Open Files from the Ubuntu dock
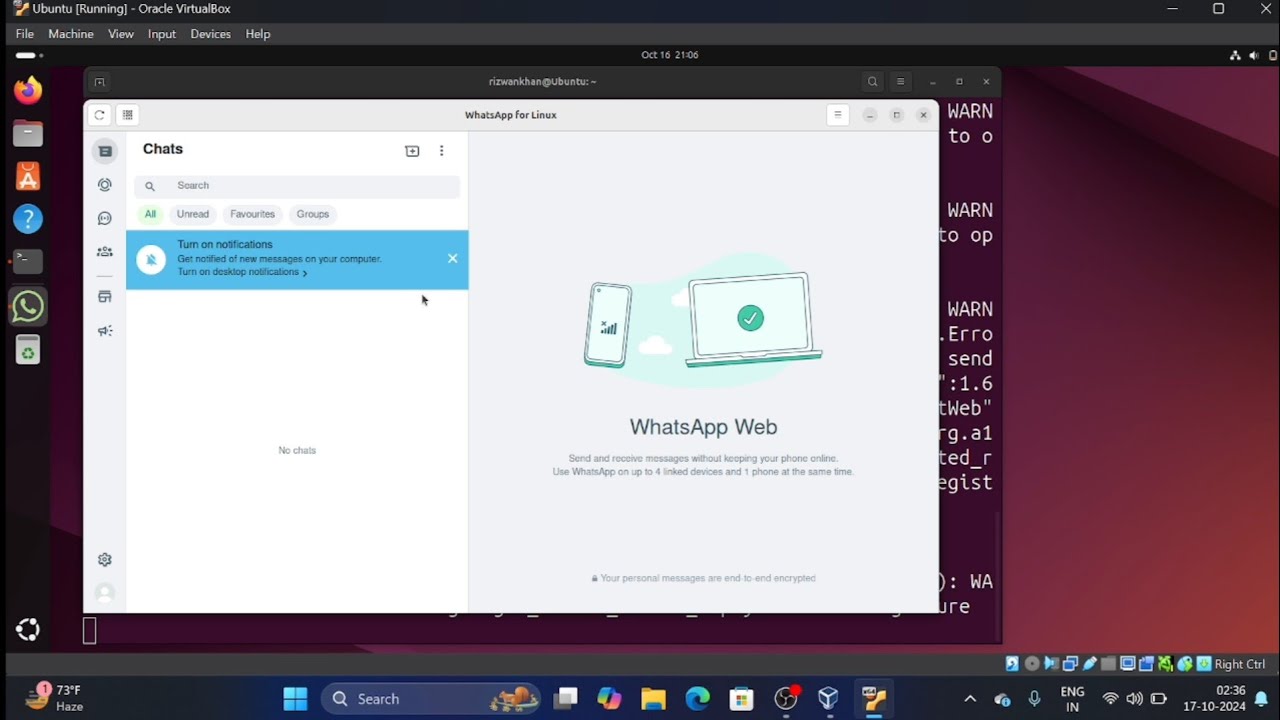Image resolution: width=1280 pixels, height=720 pixels. (28, 133)
